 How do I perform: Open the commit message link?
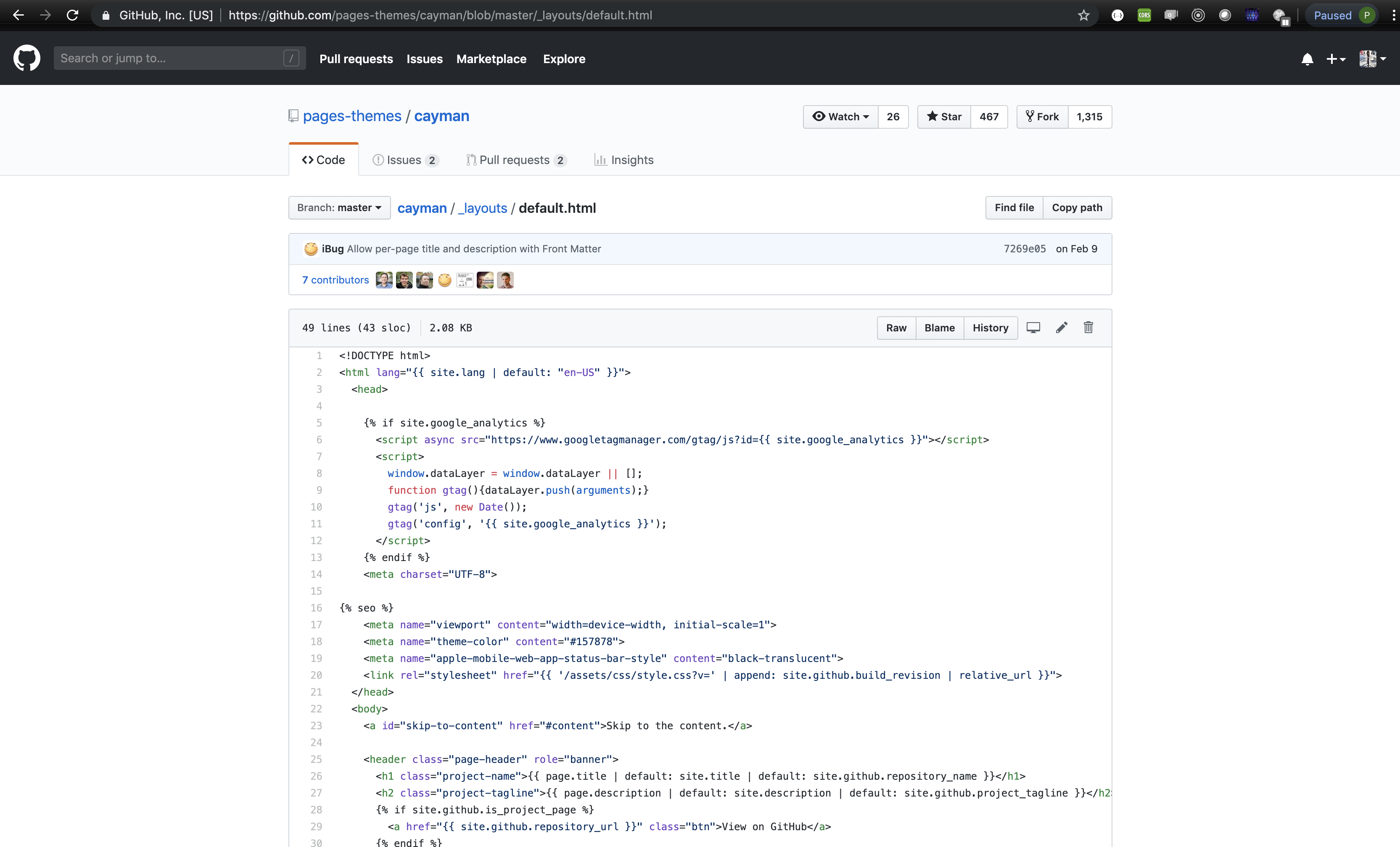(474, 249)
